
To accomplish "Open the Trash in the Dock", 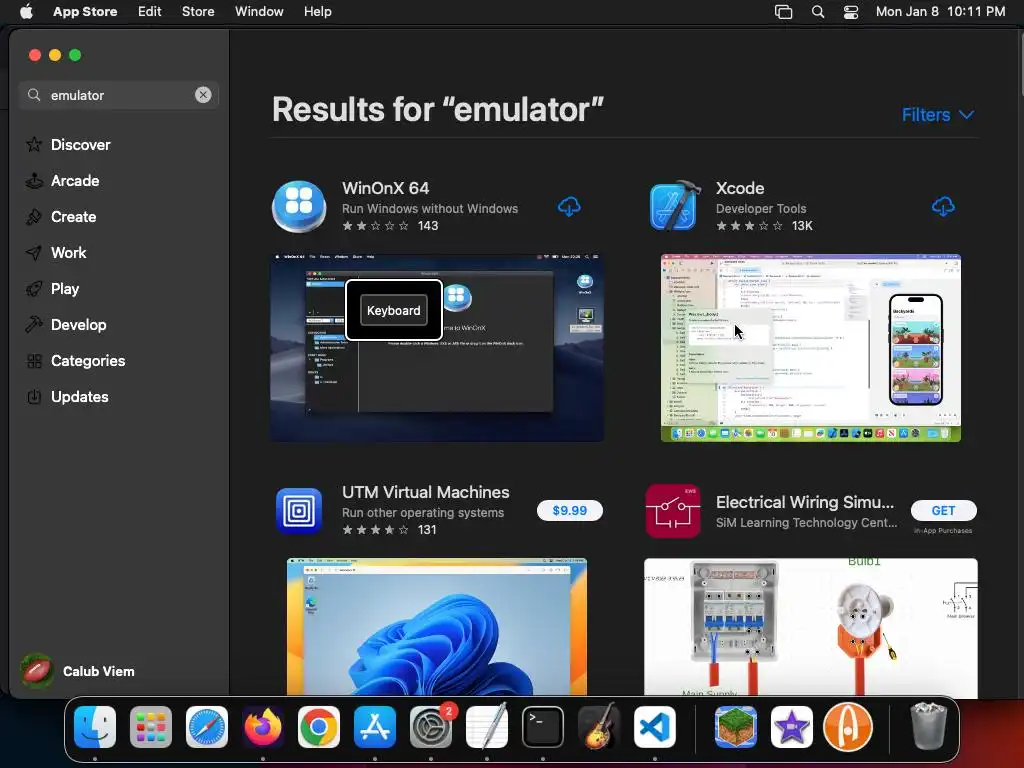I will pyautogui.click(x=928, y=726).
